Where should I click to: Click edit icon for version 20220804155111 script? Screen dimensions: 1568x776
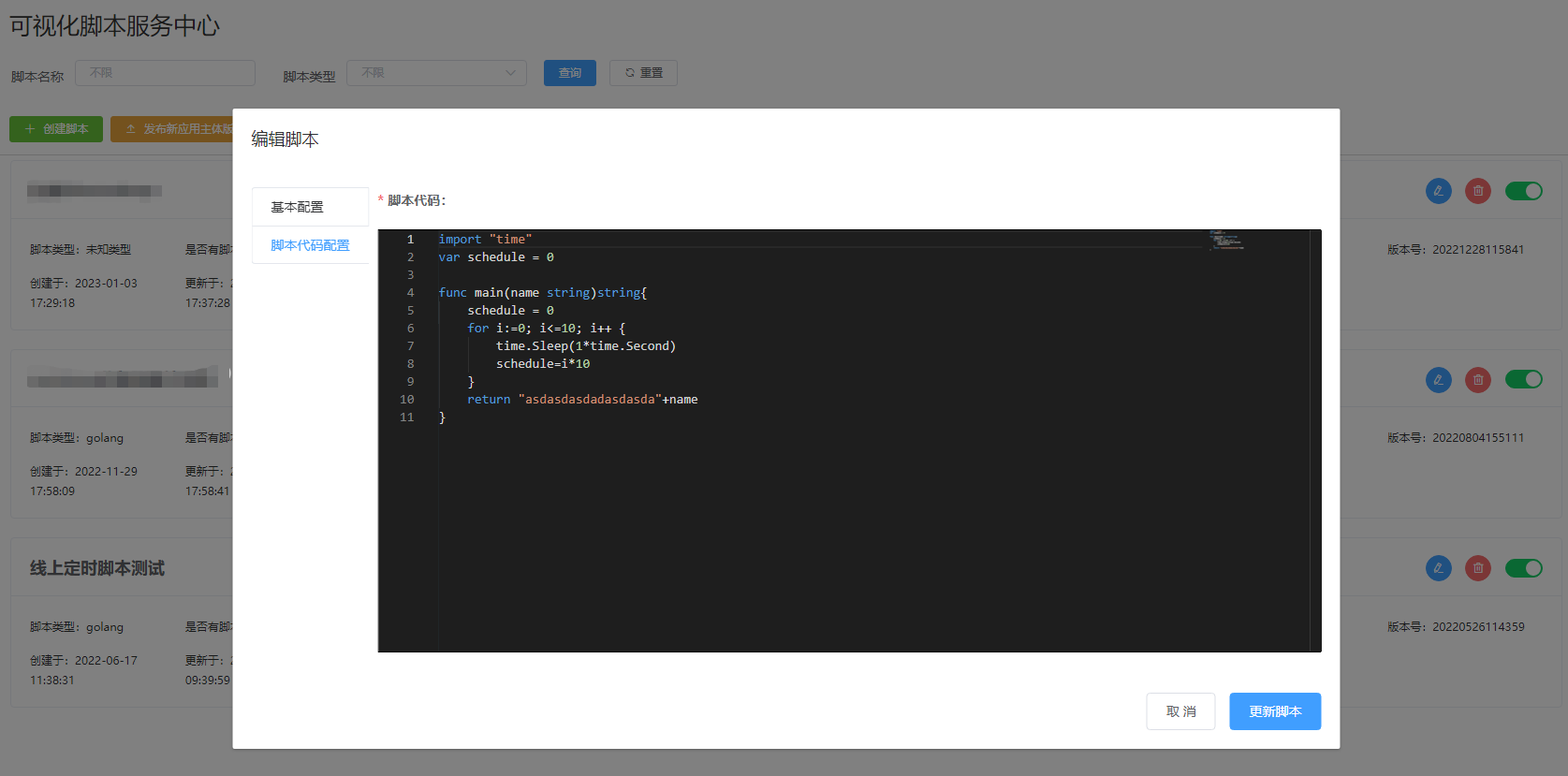(1438, 380)
